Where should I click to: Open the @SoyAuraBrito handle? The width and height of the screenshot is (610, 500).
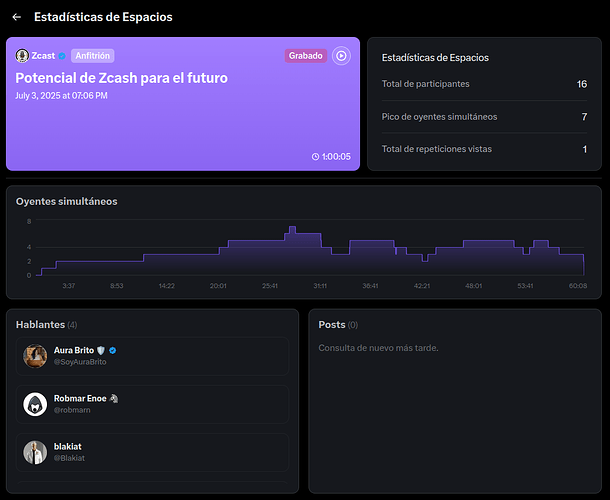tap(80, 362)
